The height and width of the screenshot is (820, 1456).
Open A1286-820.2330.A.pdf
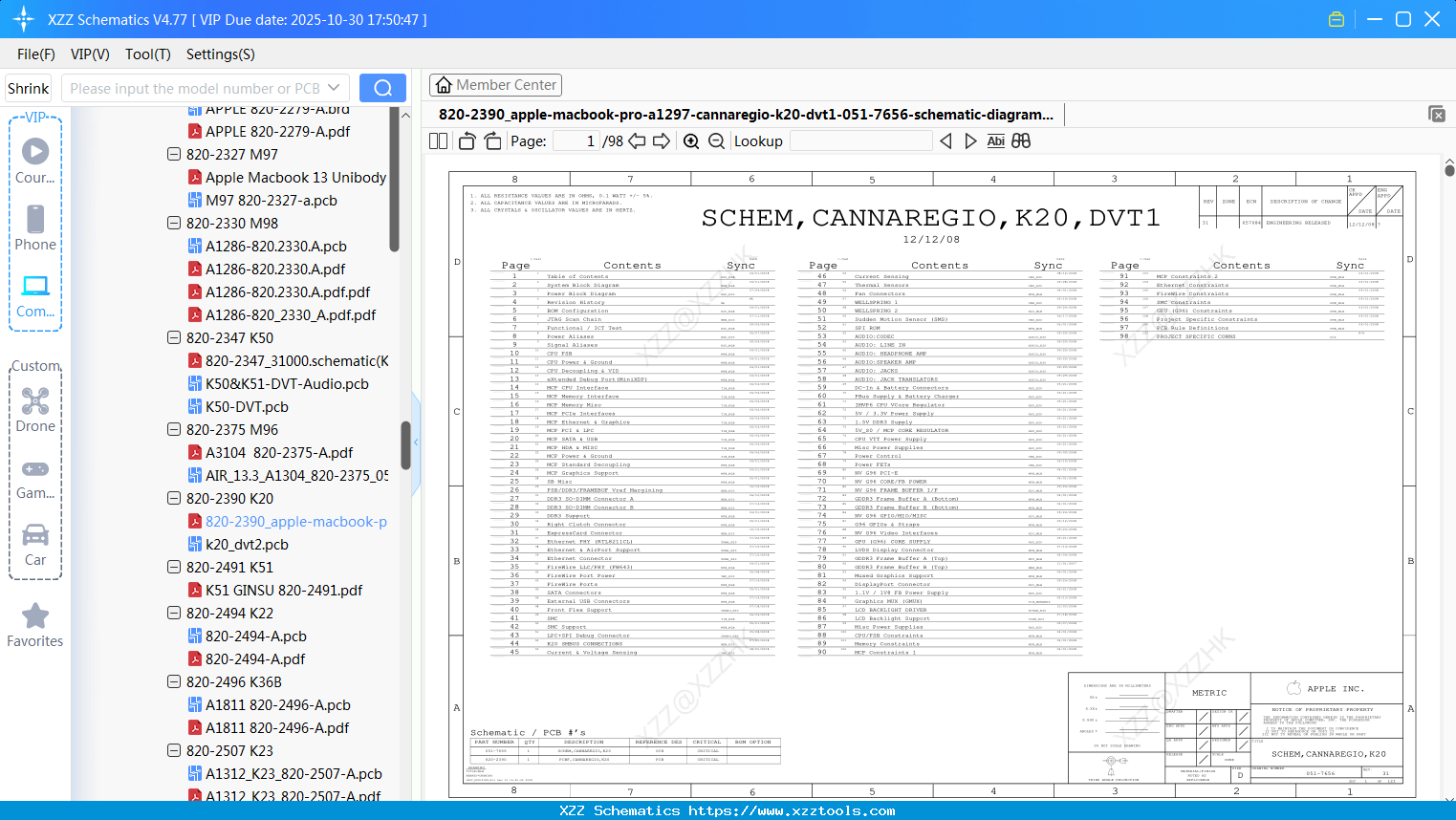(275, 269)
